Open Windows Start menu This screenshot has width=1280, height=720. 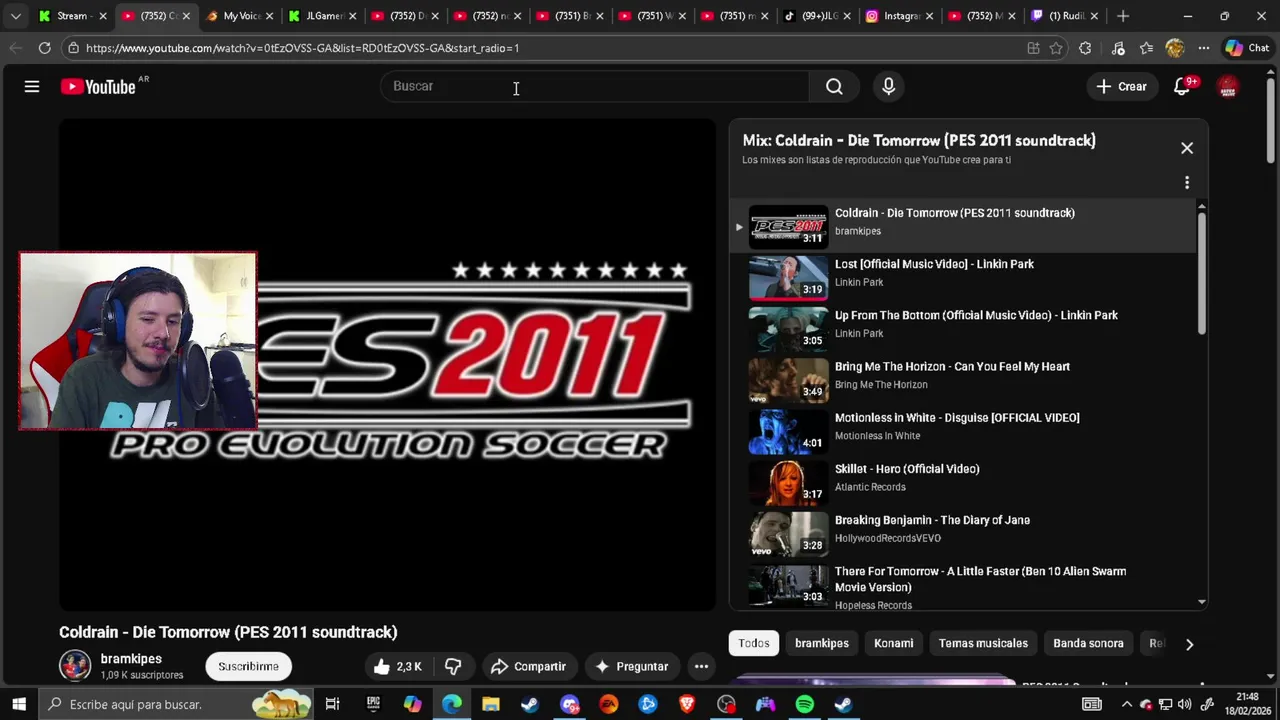click(19, 704)
